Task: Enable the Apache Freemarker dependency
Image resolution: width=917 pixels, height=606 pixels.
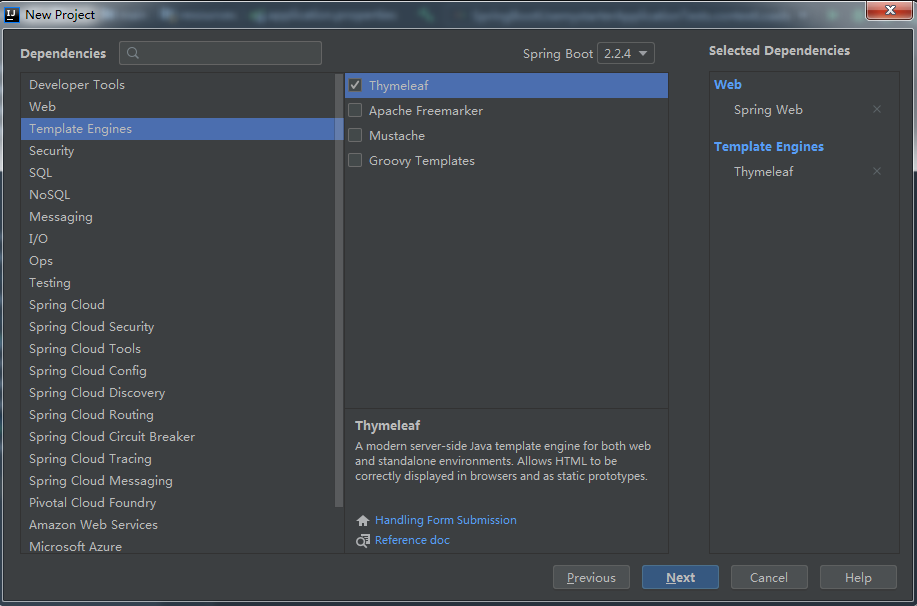Action: click(355, 111)
